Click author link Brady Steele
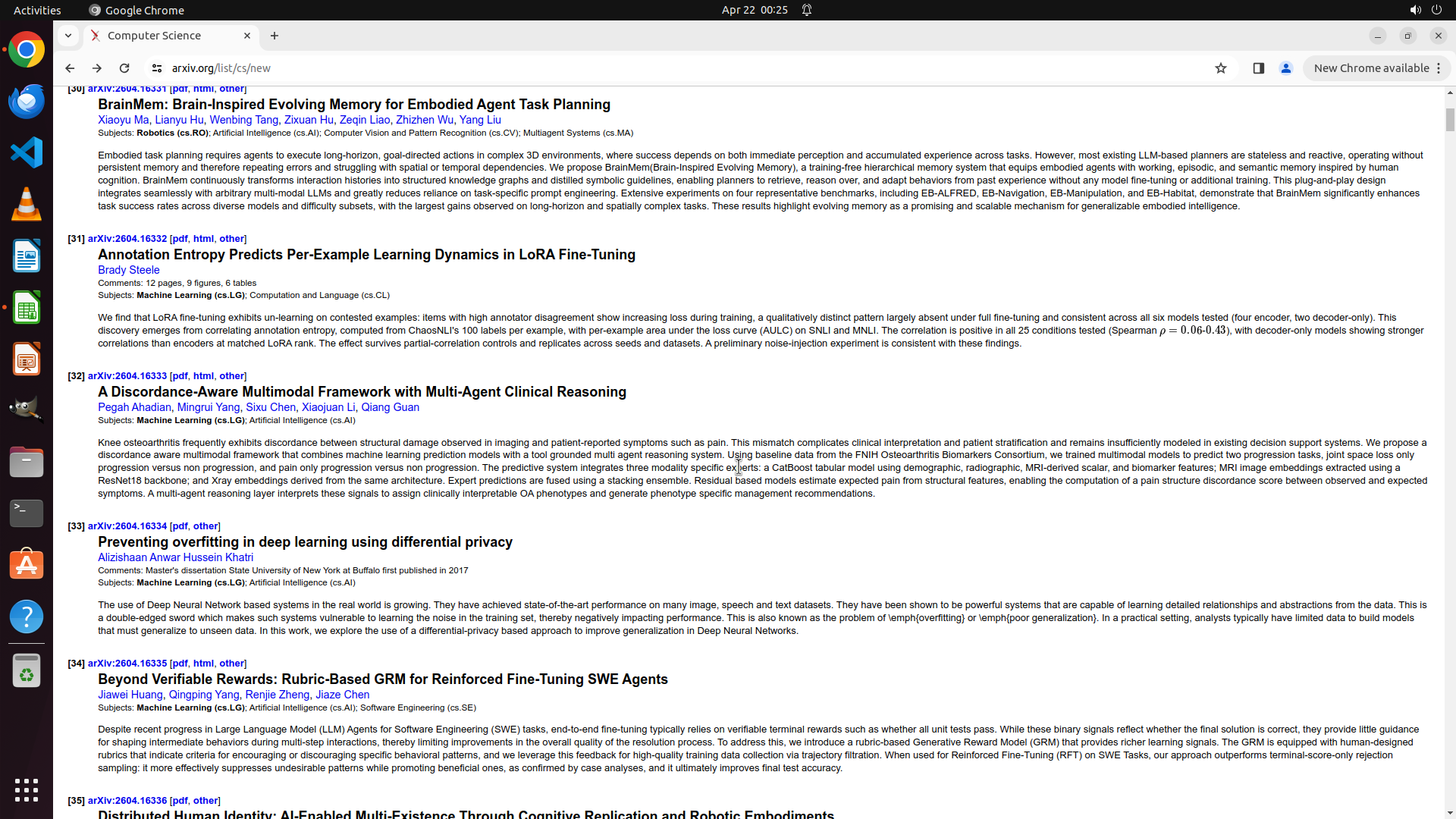The height and width of the screenshot is (819, 1456). [x=128, y=270]
